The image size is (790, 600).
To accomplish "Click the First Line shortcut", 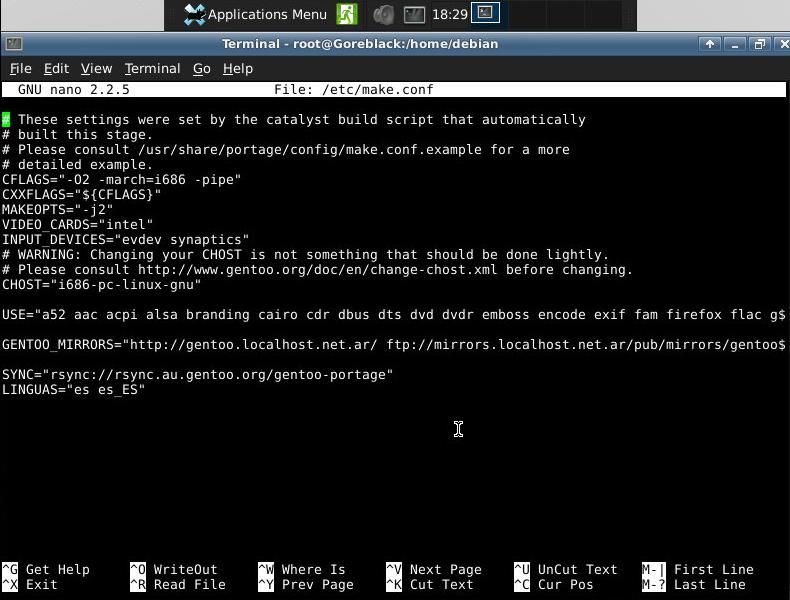I will coord(698,570).
